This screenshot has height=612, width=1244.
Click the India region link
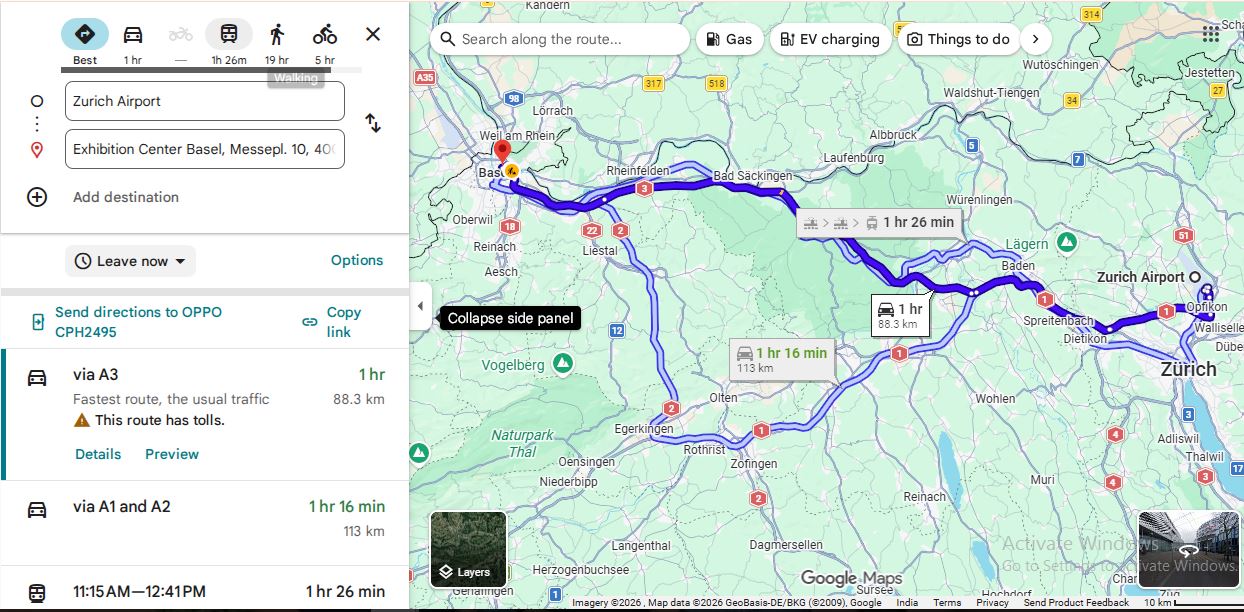pyautogui.click(x=907, y=603)
